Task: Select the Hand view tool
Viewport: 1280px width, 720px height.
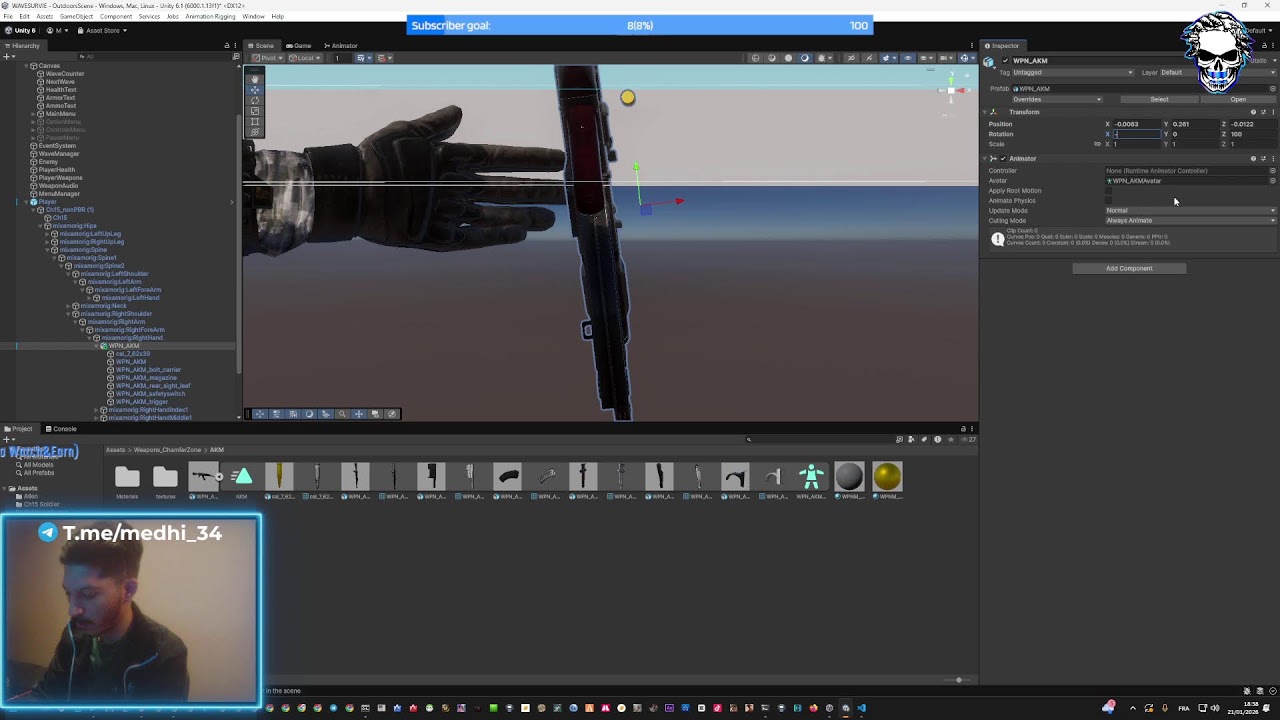Action: (255, 79)
